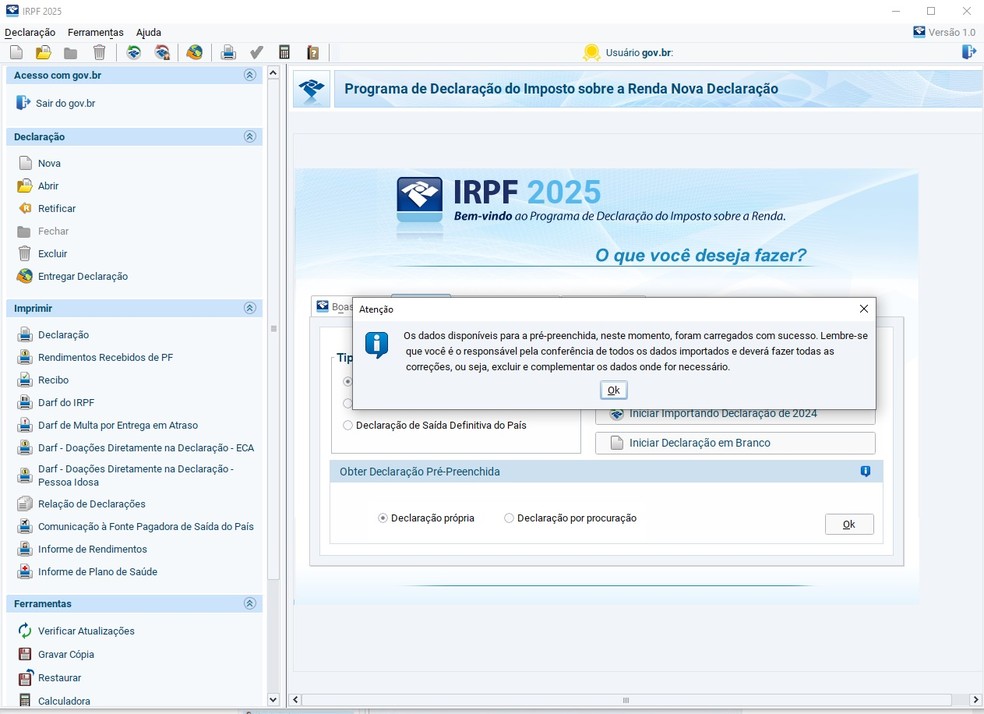Click Ok in the Atenção dialog
This screenshot has width=984, height=714.
pyautogui.click(x=613, y=390)
